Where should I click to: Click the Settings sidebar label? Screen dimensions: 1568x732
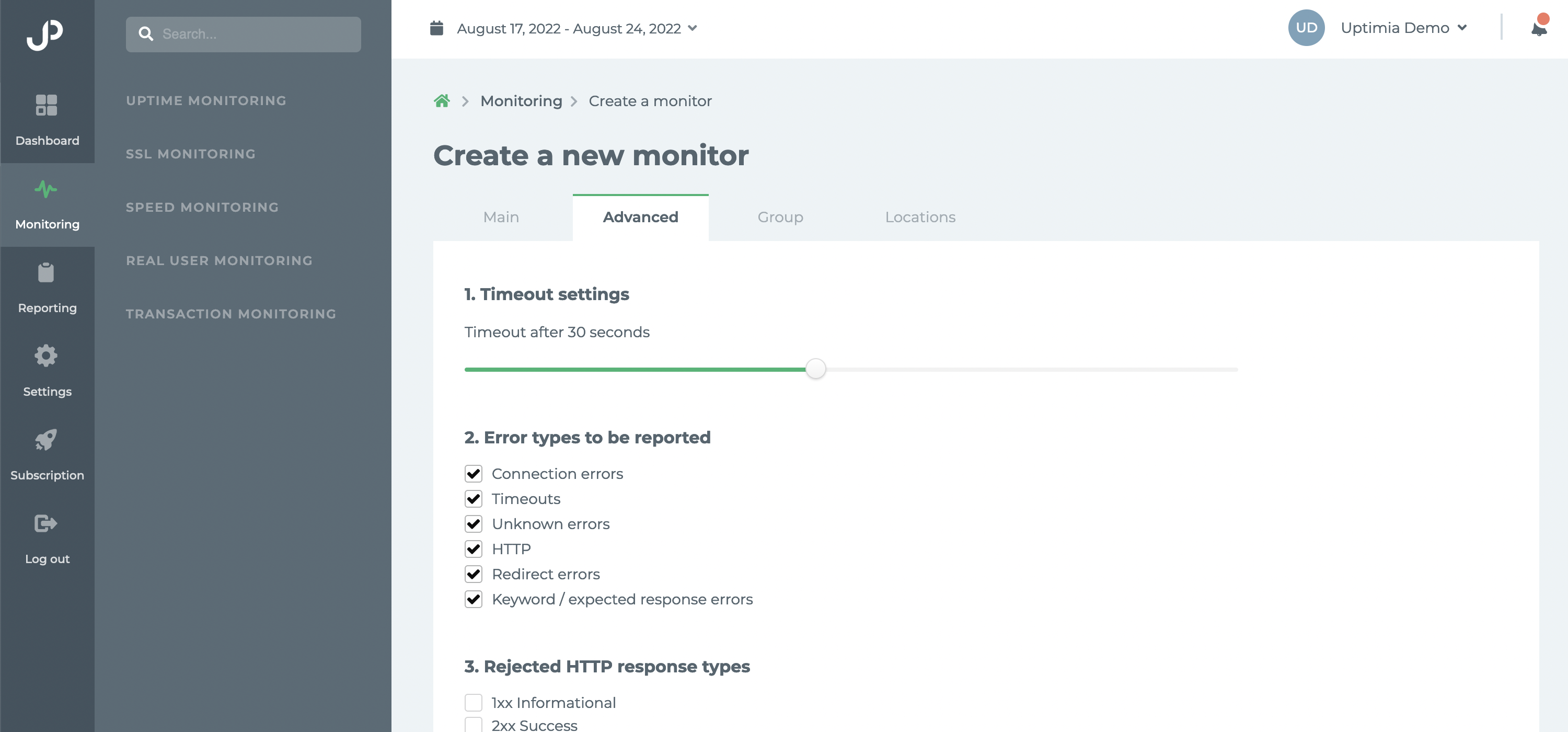(48, 392)
